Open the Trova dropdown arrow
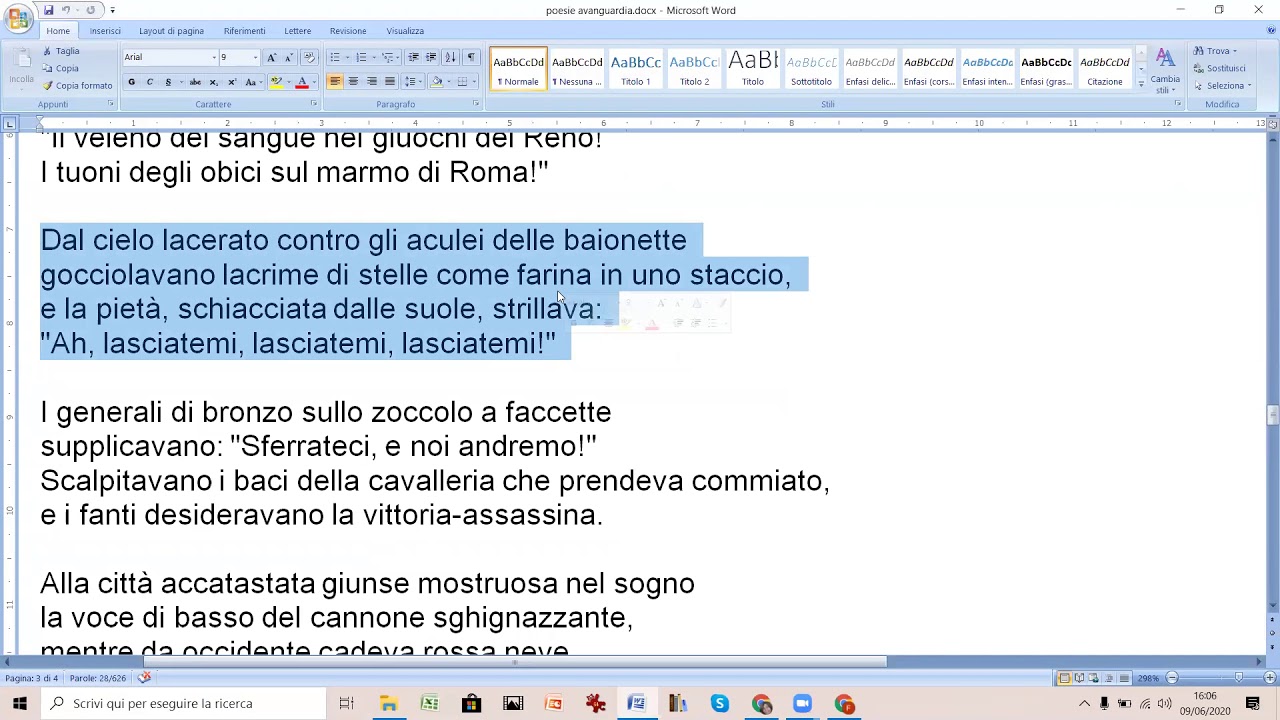 (1235, 51)
